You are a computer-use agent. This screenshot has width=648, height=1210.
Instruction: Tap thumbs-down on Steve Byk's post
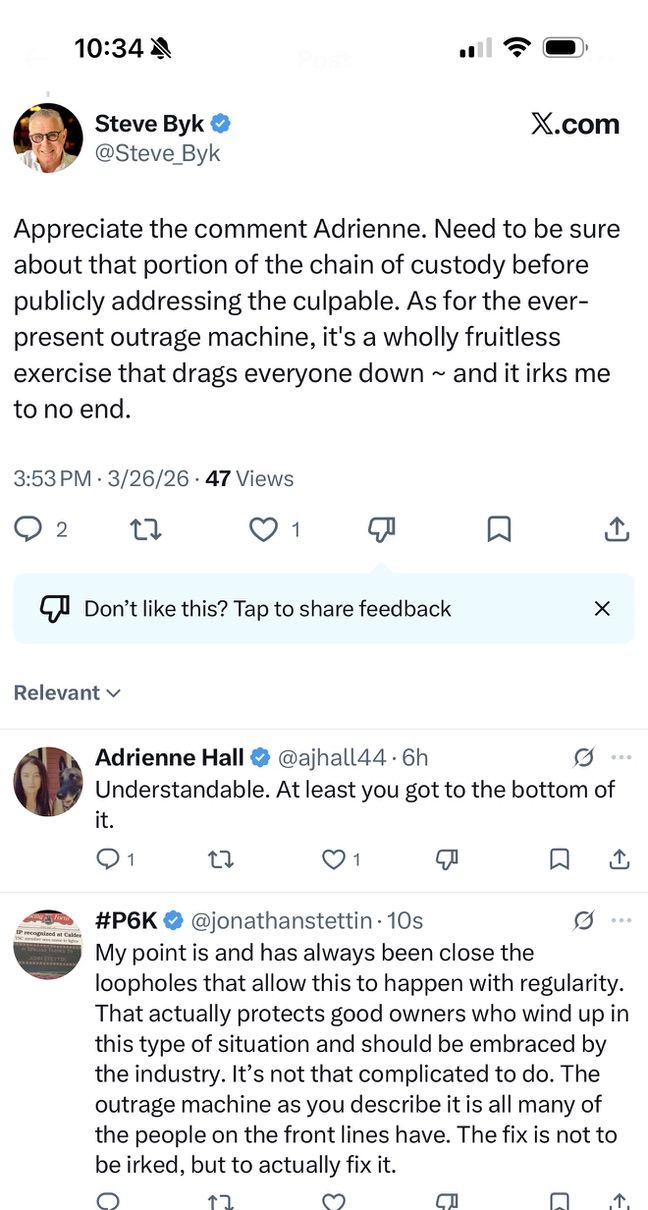(381, 529)
